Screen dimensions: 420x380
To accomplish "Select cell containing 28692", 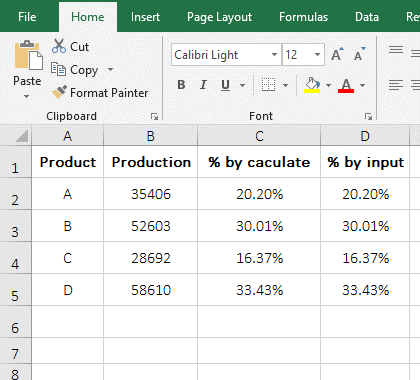I will [x=151, y=258].
